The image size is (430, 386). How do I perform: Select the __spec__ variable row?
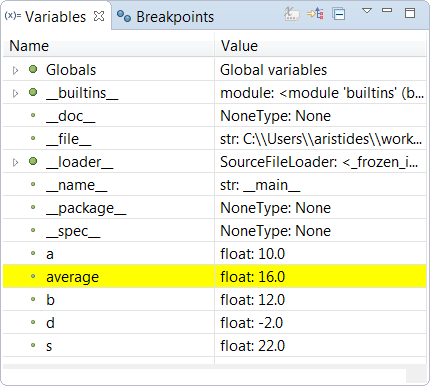pos(215,231)
